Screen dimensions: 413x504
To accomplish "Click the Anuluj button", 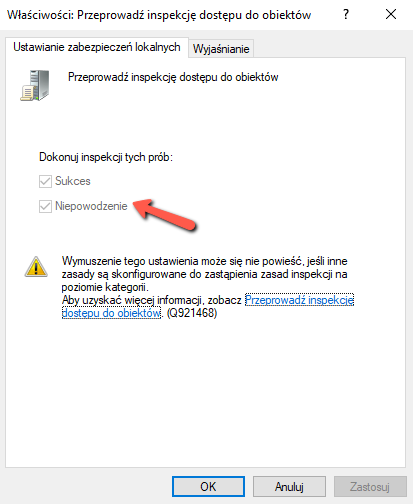I will [x=289, y=487].
